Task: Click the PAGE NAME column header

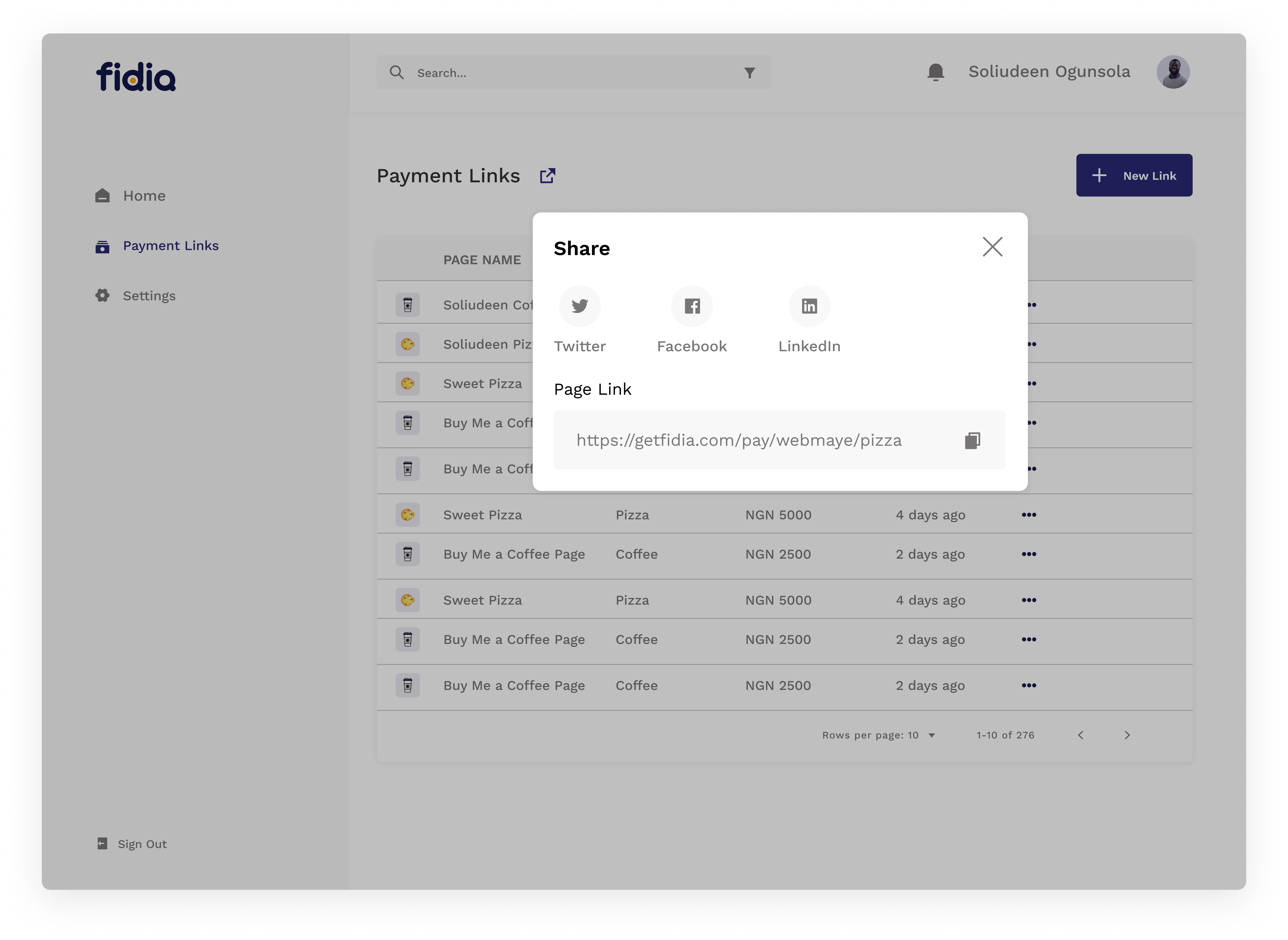Action: 482,260
